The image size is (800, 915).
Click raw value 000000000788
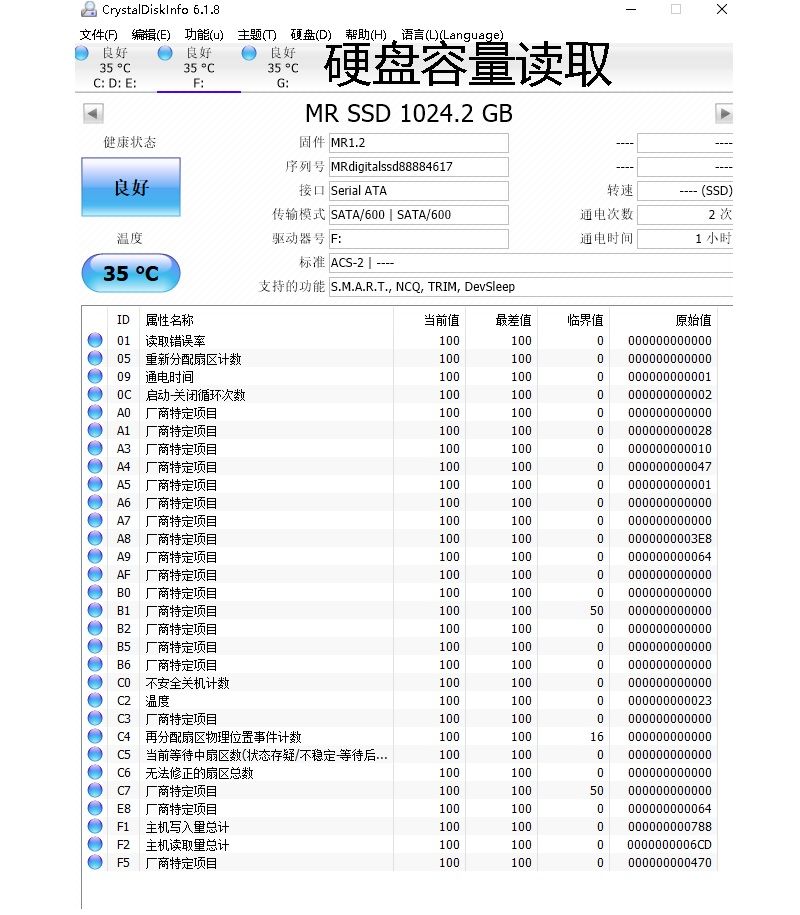coord(670,826)
